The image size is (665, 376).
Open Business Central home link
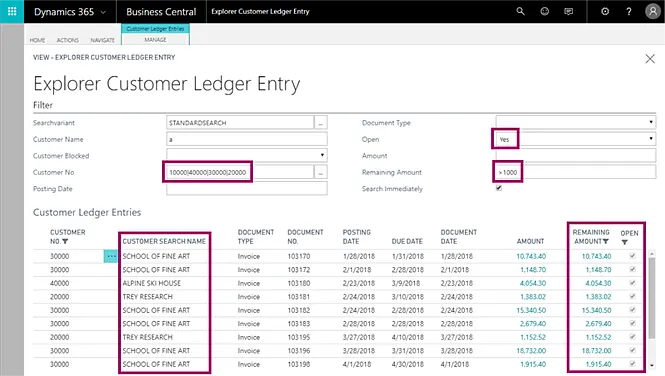(161, 12)
